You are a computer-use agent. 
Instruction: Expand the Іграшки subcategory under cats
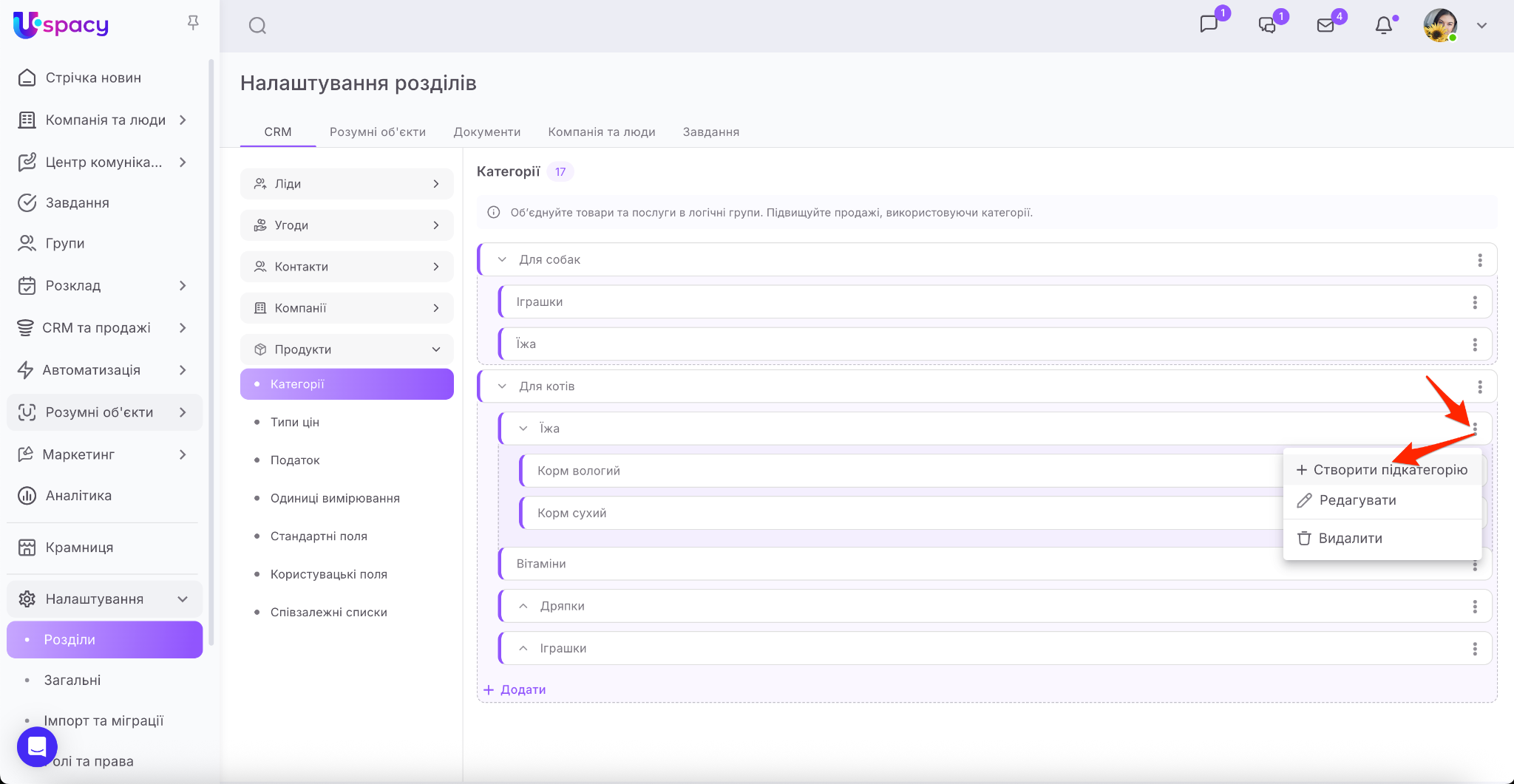[x=523, y=648]
